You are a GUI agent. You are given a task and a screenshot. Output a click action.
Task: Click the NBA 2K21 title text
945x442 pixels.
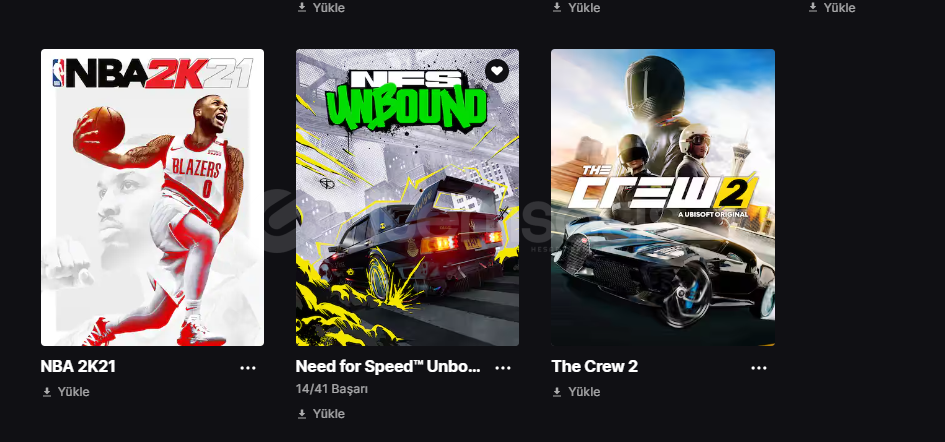[78, 367]
